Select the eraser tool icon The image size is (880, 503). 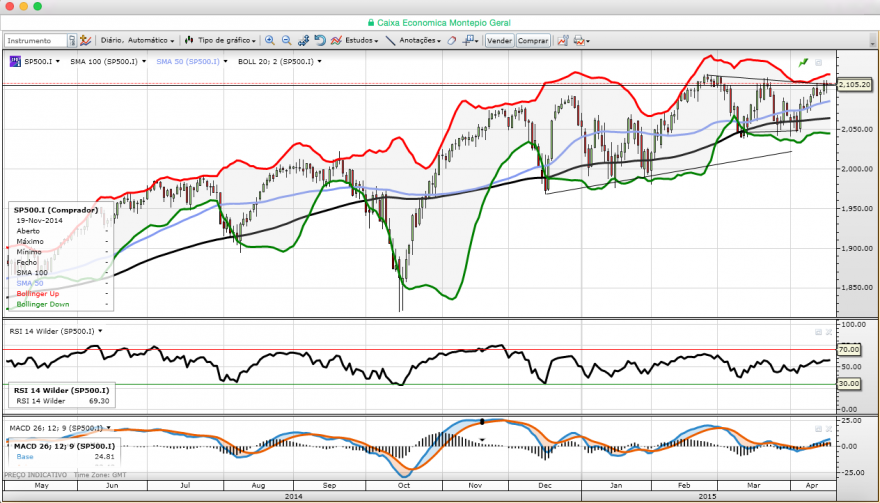[452, 40]
